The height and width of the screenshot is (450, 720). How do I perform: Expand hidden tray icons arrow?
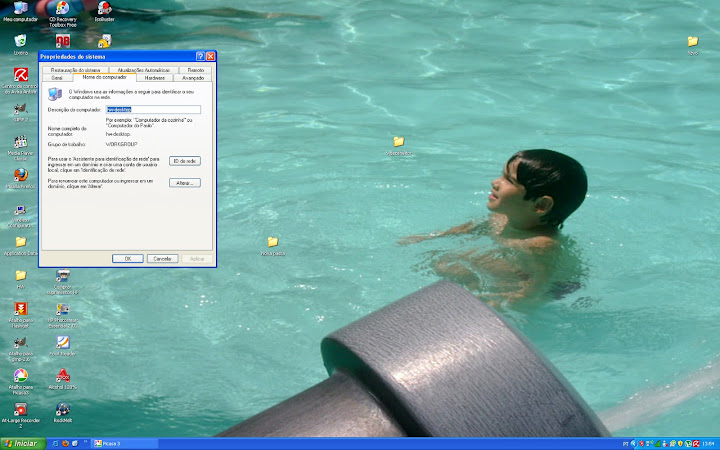click(x=634, y=444)
